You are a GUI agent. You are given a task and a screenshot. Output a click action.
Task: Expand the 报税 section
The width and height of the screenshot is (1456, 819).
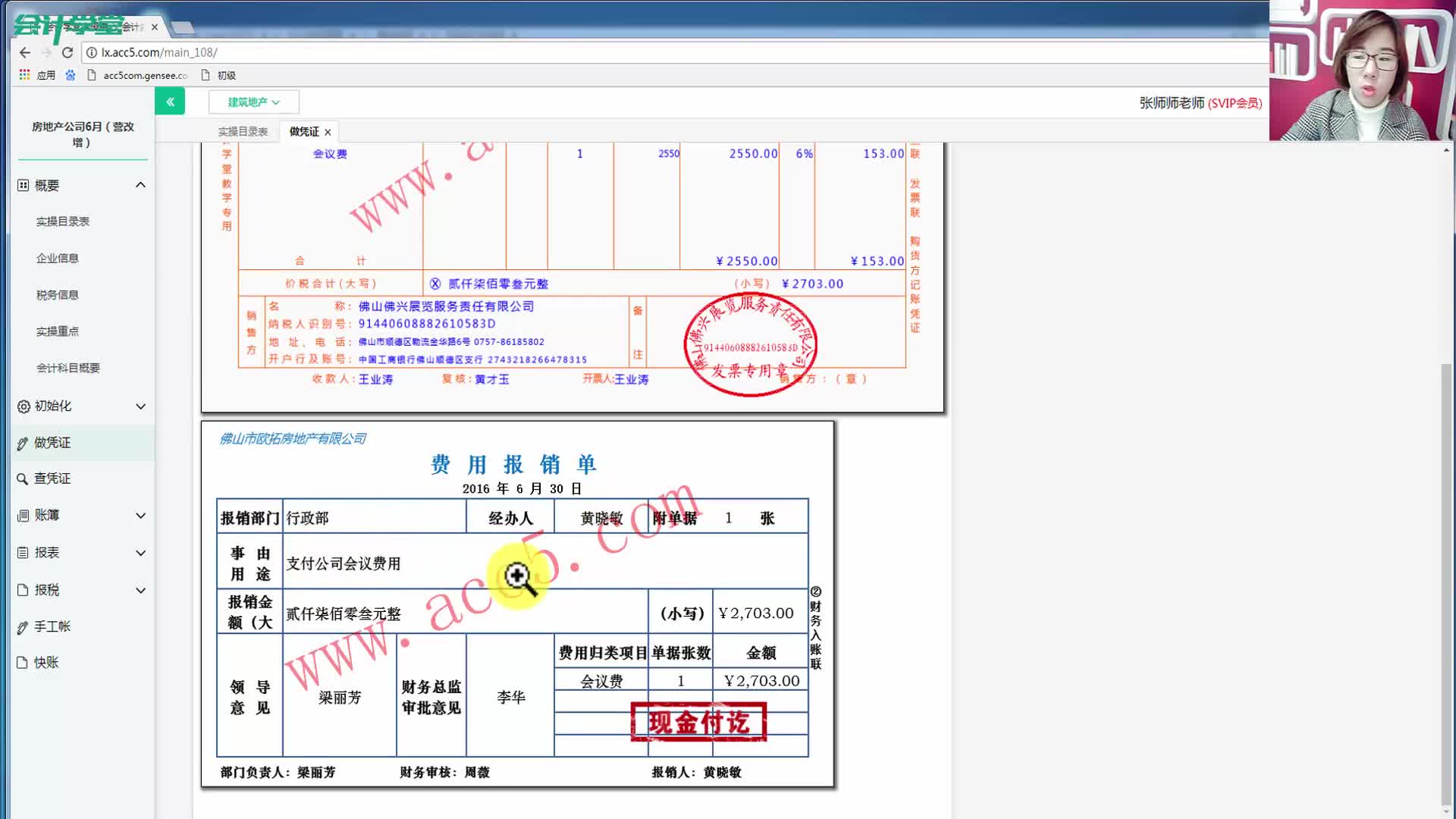(x=140, y=590)
